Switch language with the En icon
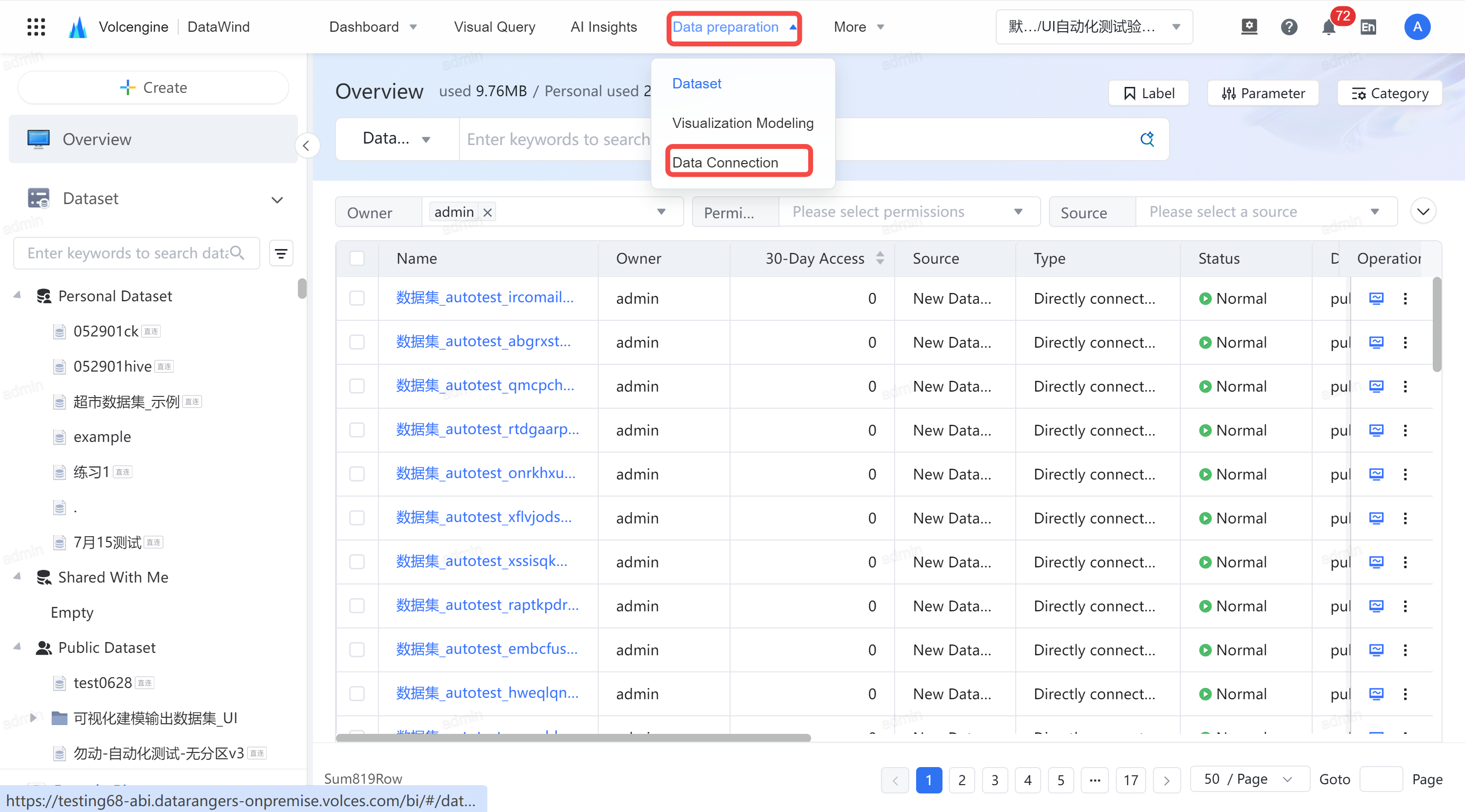 [1368, 27]
